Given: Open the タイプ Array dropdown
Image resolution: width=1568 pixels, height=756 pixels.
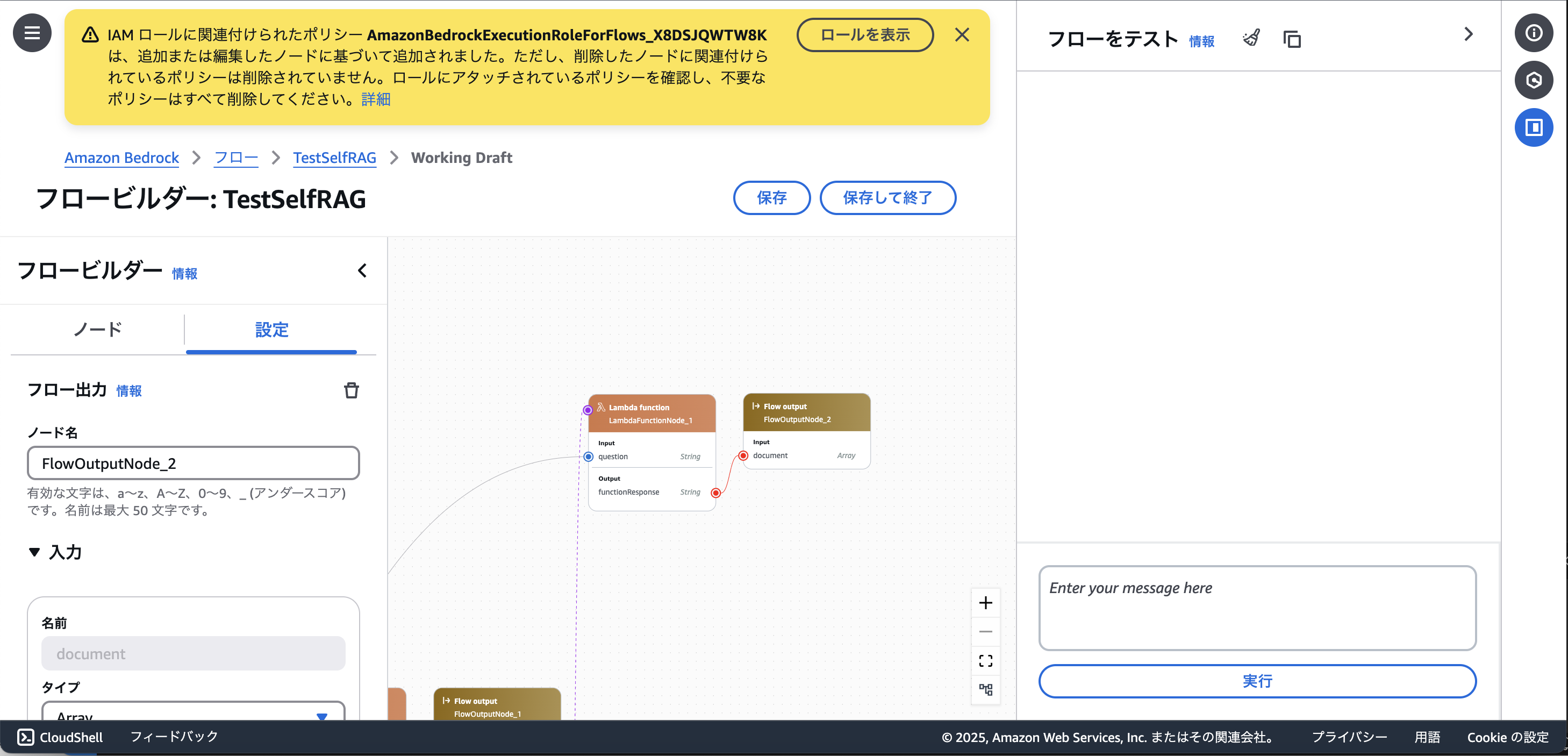Looking at the screenshot, I should [x=193, y=712].
